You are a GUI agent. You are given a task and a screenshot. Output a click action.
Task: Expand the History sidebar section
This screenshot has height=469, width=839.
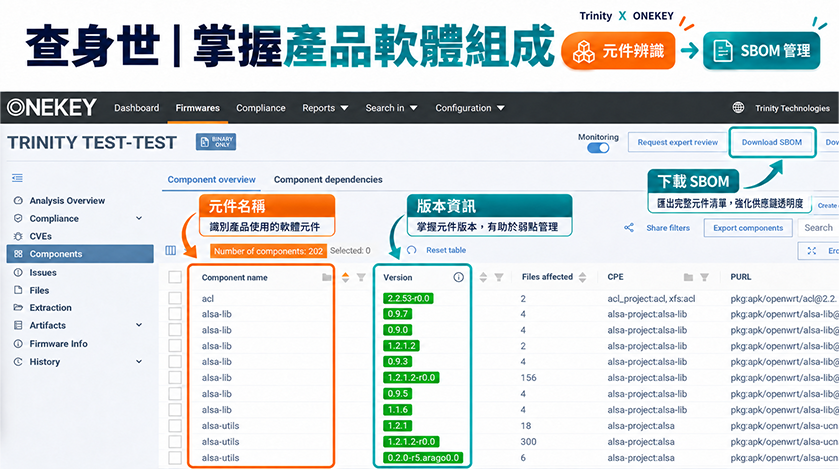pyautogui.click(x=139, y=362)
